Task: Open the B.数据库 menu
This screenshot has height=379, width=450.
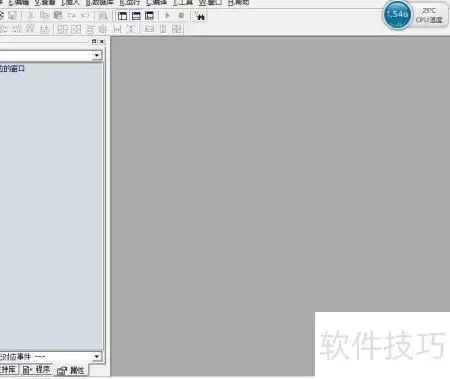Action: coord(99,3)
